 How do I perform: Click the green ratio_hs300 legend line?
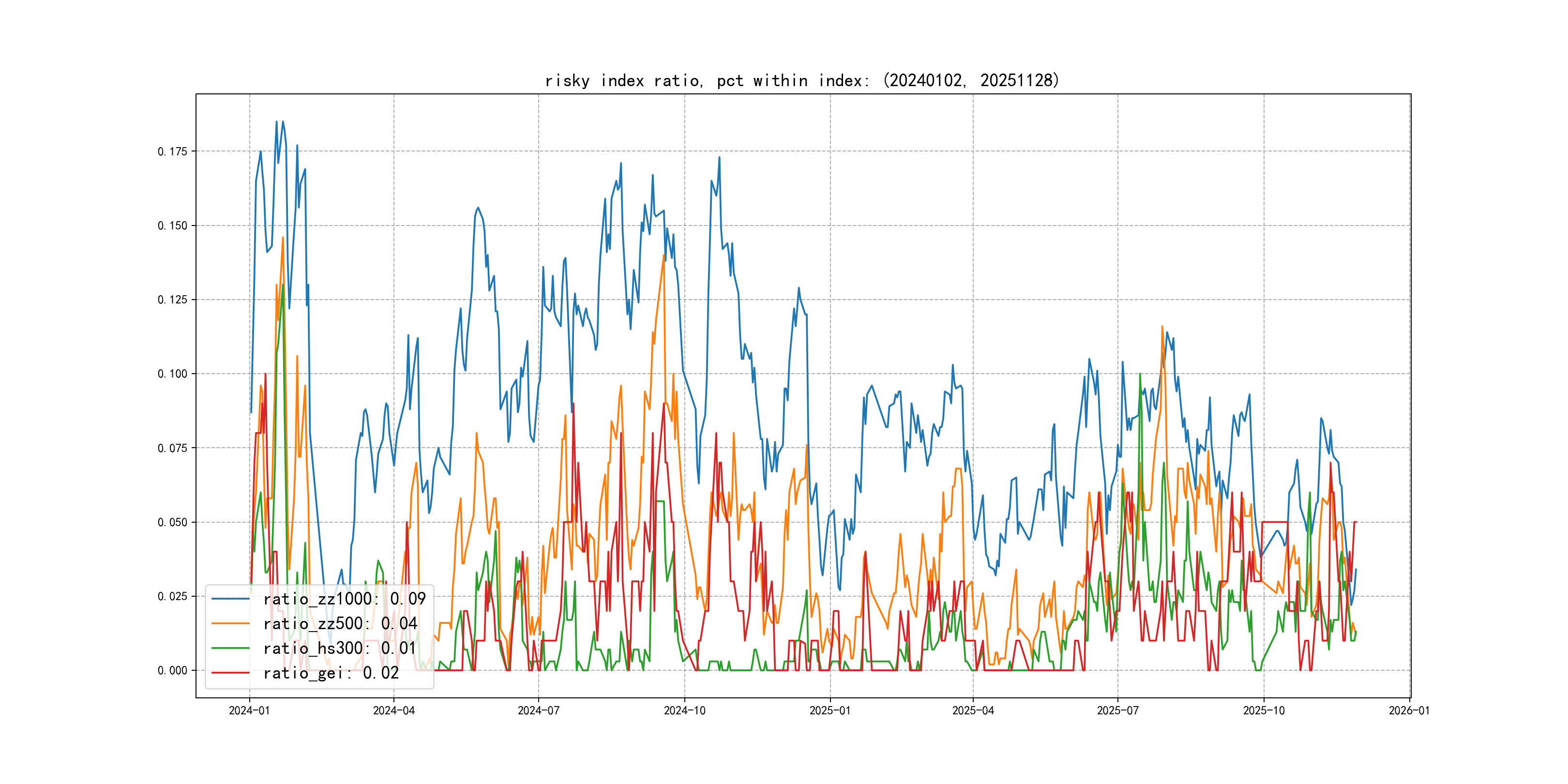(x=230, y=648)
